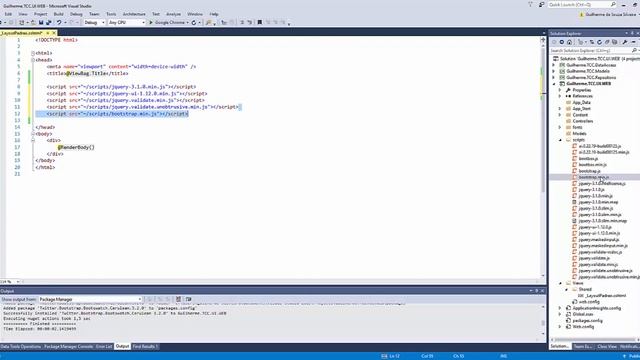Switch to Package Manager Console tab
This screenshot has width=640, height=360.
click(x=68, y=347)
